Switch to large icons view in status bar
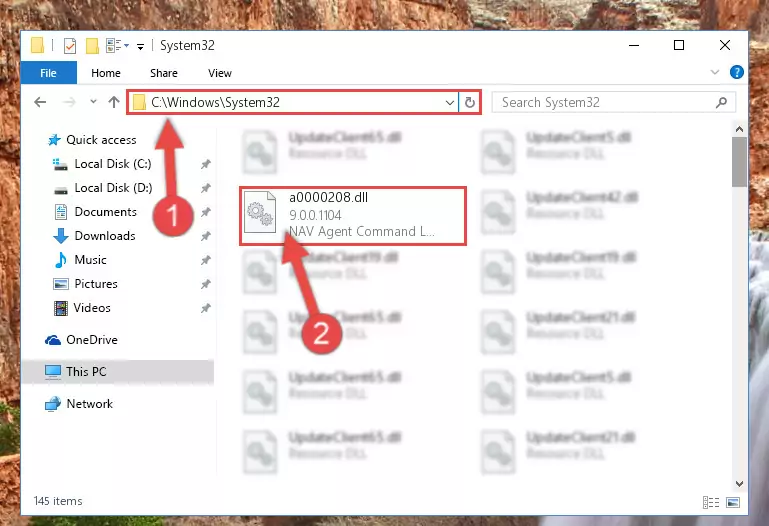Screen dimensions: 769x526 [x=733, y=502]
